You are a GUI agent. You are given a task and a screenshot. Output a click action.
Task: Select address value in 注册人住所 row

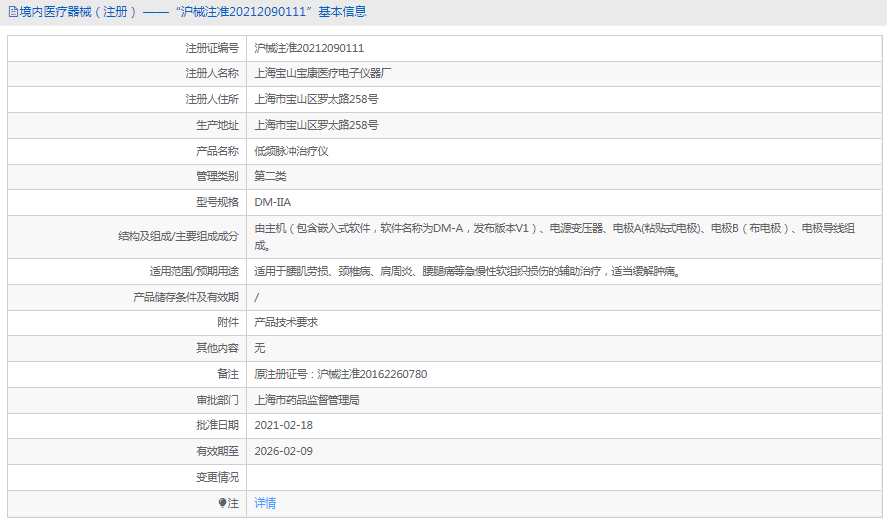316,100
